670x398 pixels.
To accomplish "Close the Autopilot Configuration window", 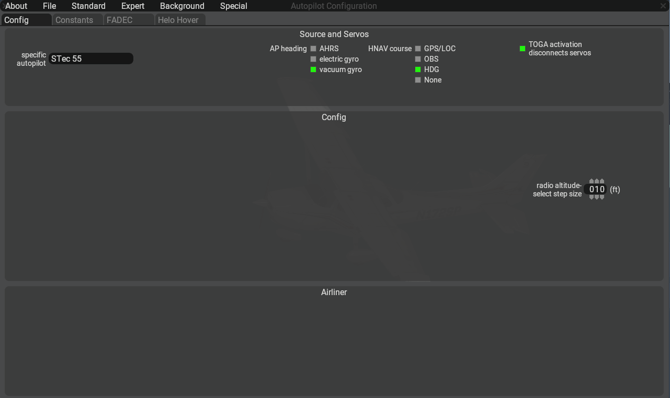I will pyautogui.click(x=663, y=6).
